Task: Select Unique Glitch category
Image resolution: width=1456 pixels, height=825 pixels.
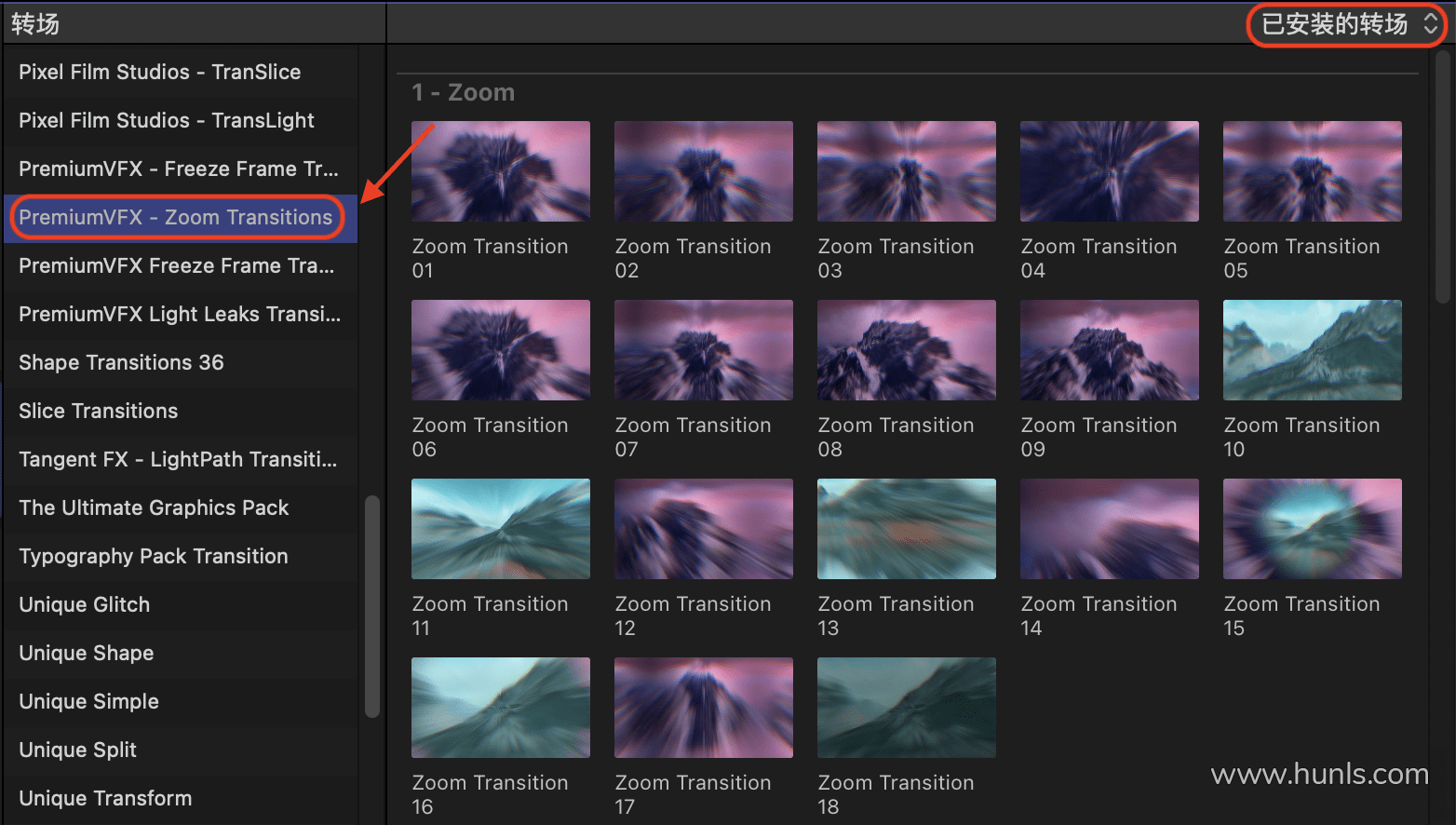Action: click(x=181, y=605)
